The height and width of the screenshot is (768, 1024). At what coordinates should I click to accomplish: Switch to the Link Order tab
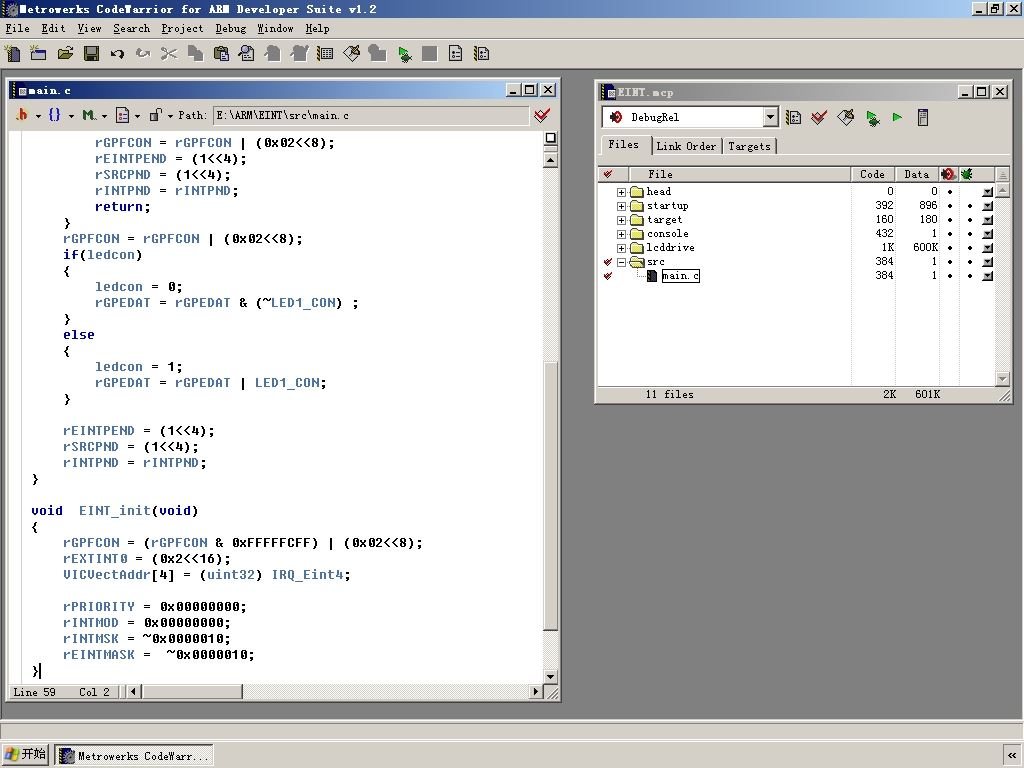(x=686, y=146)
